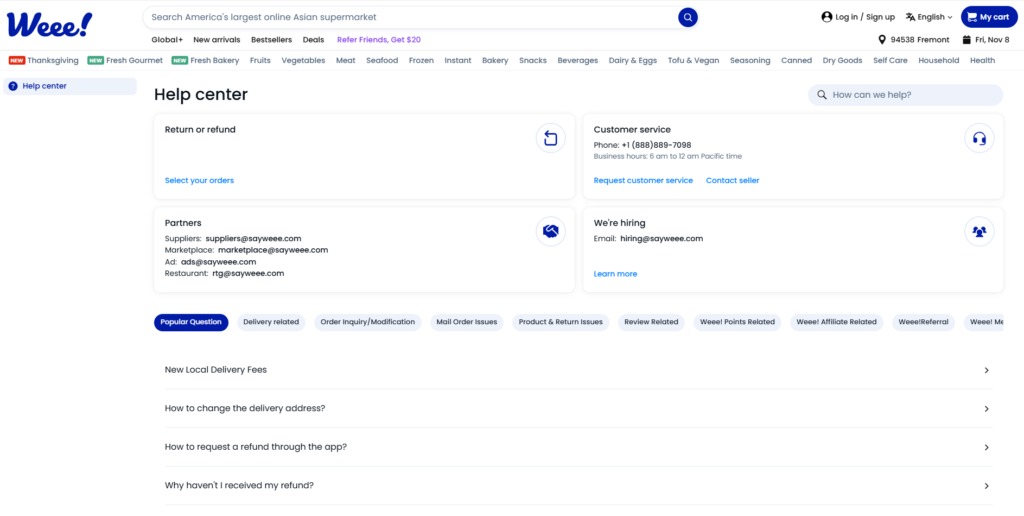Screen dimensions: 1024x516
Task: Open the Vegetables category
Action: [303, 61]
